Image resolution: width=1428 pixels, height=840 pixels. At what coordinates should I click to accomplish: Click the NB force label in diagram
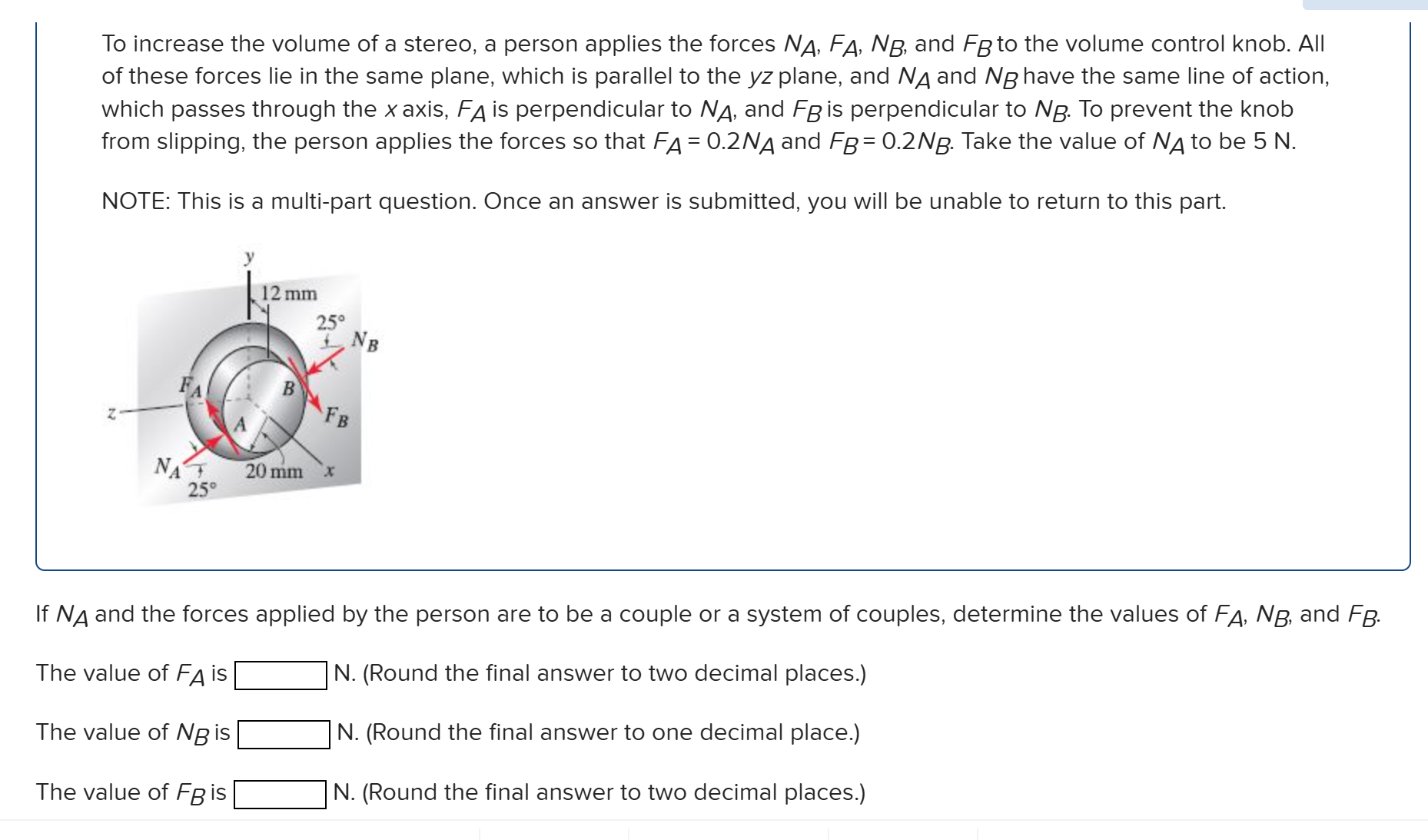pos(366,340)
